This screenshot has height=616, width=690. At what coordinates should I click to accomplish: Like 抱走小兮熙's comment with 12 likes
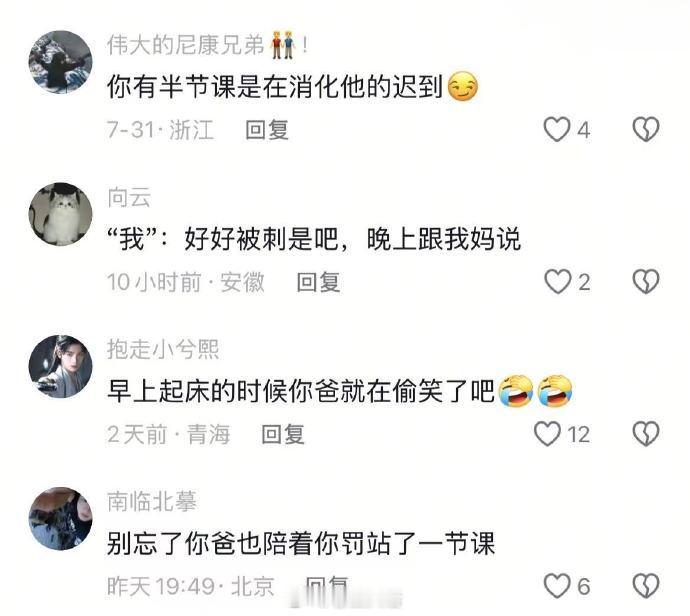pyautogui.click(x=547, y=434)
